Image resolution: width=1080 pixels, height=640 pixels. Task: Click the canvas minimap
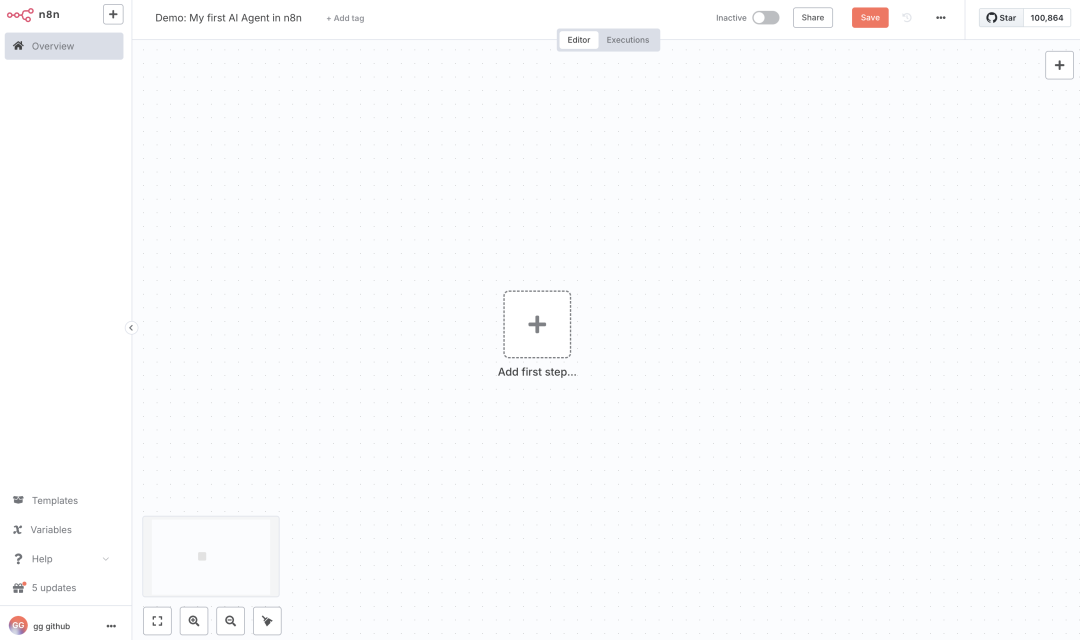(211, 556)
